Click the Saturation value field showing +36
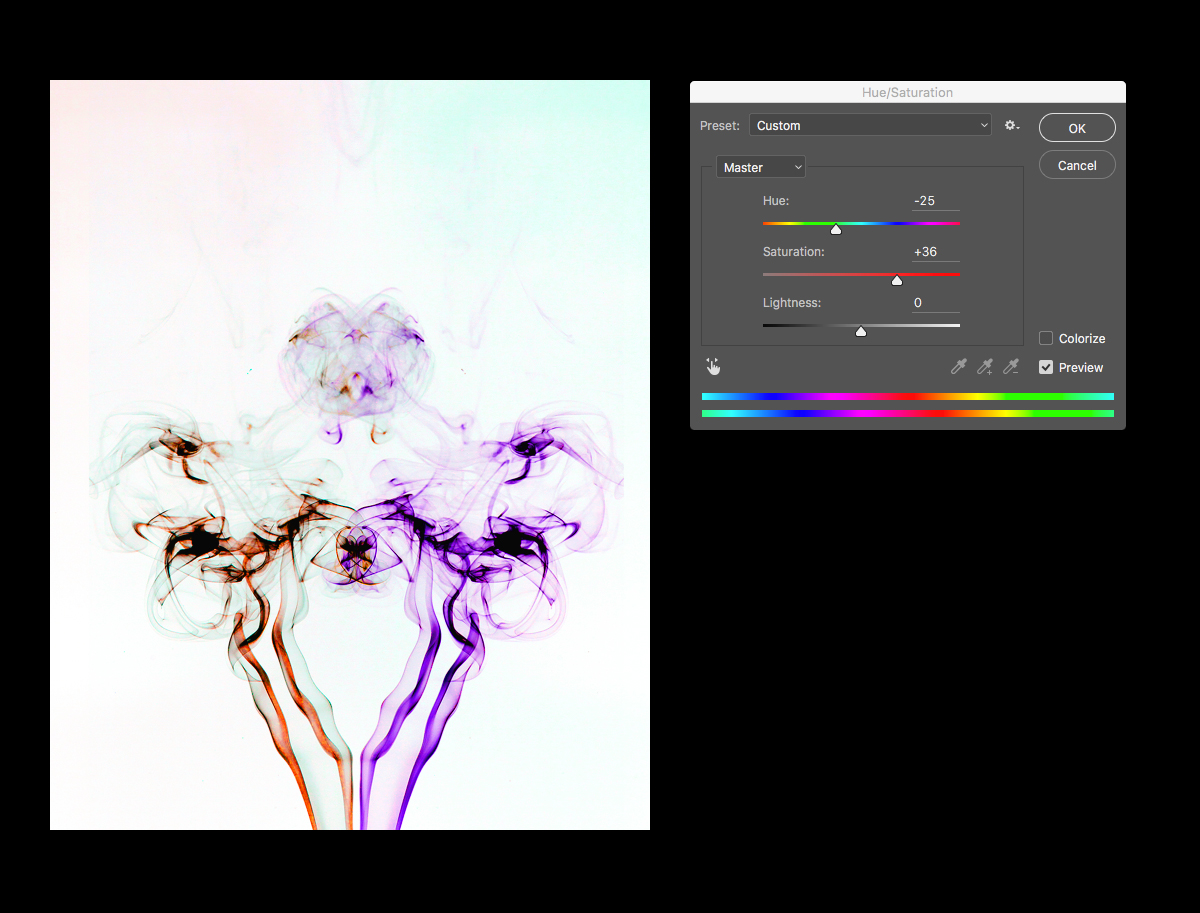The width and height of the screenshot is (1200, 913). pyautogui.click(x=936, y=252)
